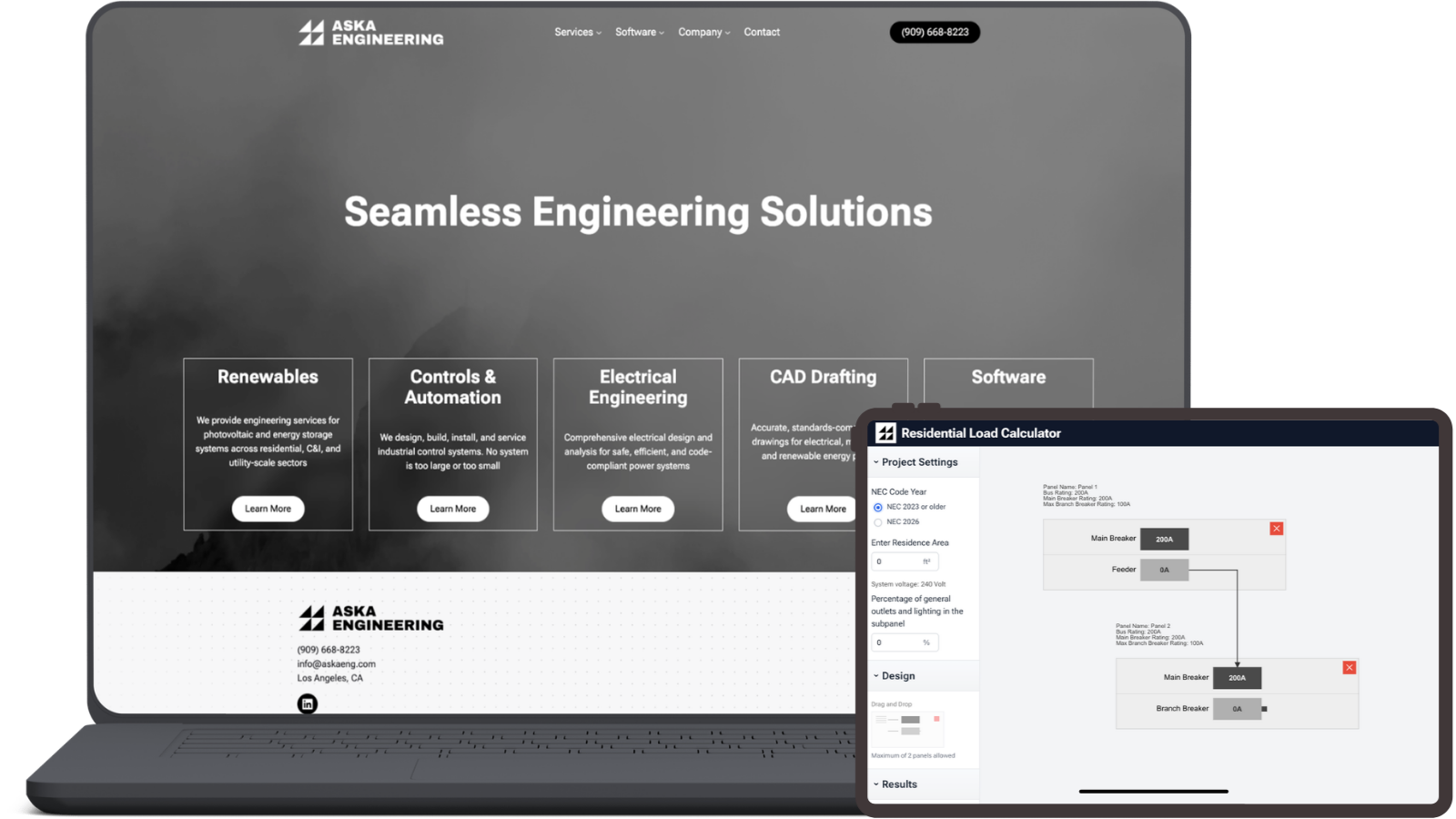Click the Residential Load Calculator logo icon

(x=885, y=433)
